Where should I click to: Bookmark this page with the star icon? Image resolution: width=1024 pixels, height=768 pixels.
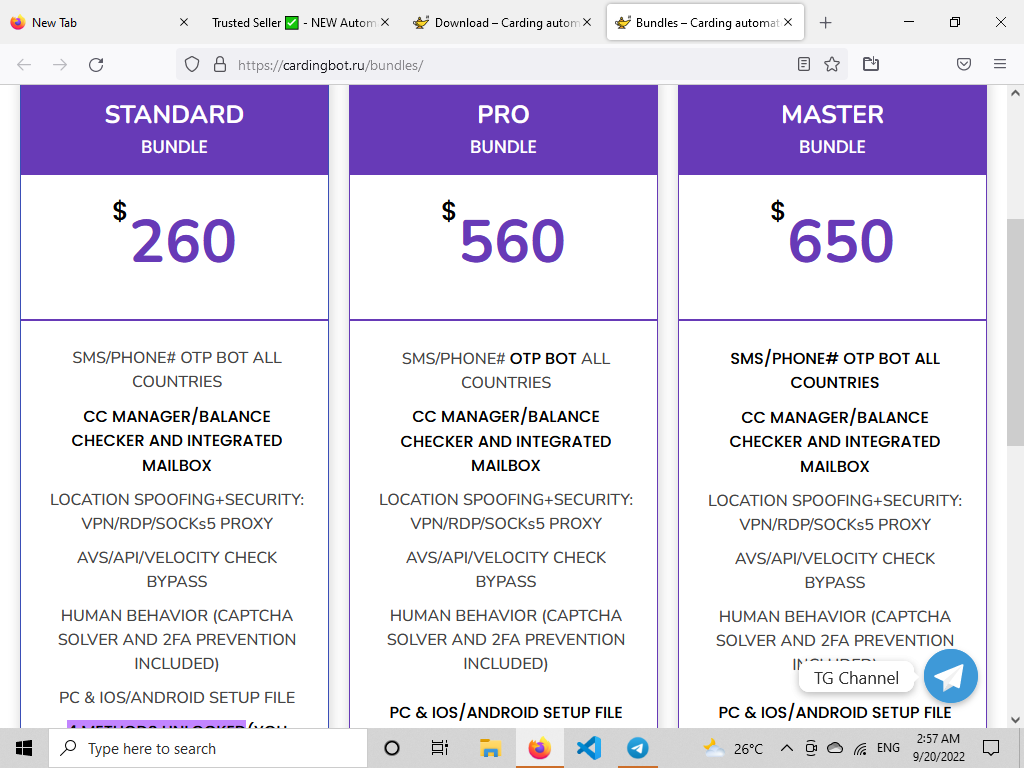[832, 64]
